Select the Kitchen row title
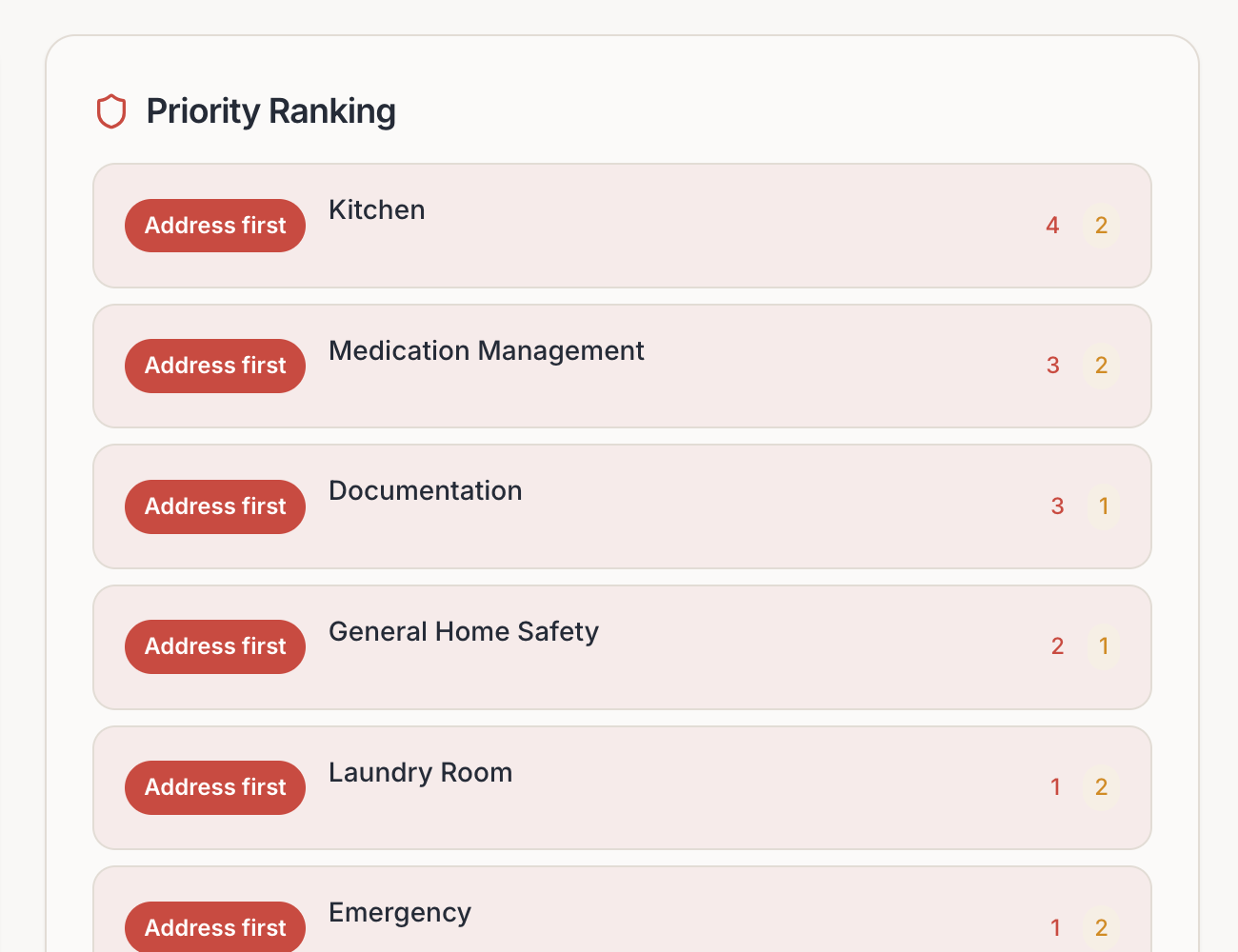 click(x=377, y=210)
